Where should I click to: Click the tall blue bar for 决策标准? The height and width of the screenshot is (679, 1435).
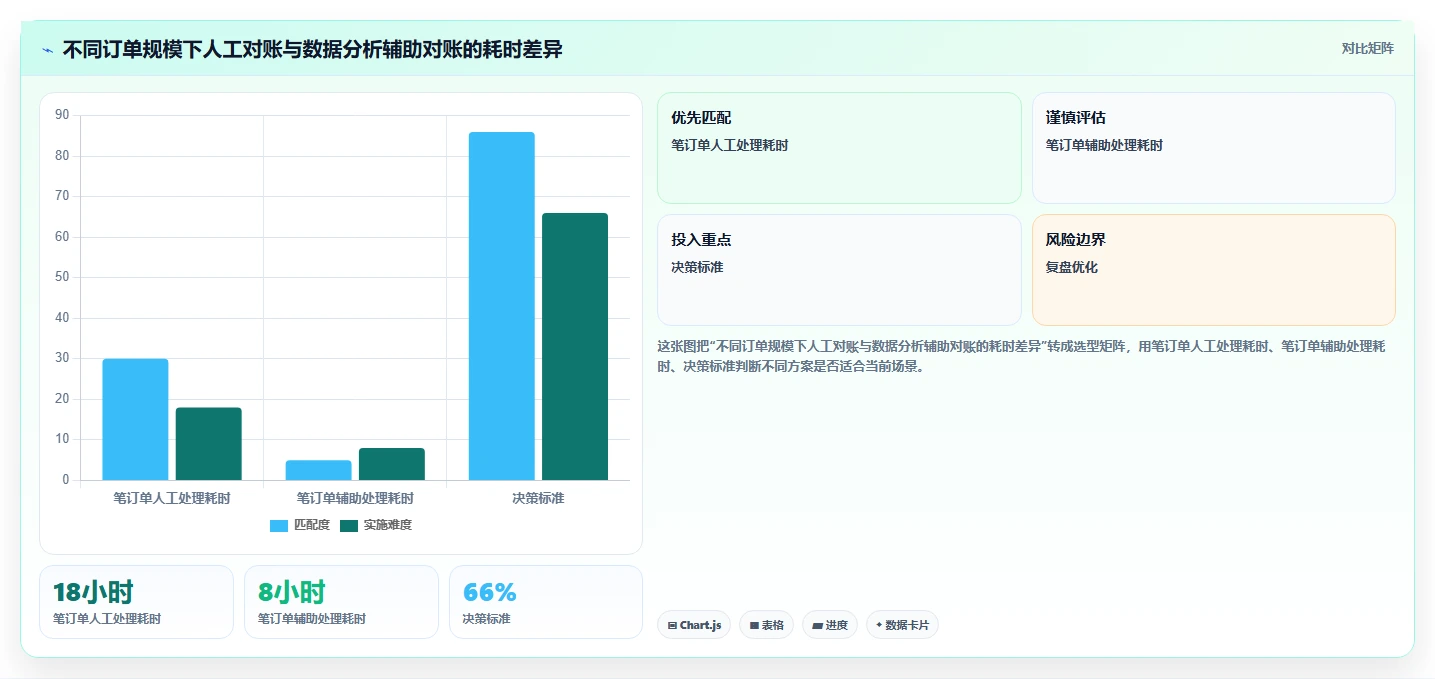pyautogui.click(x=502, y=306)
